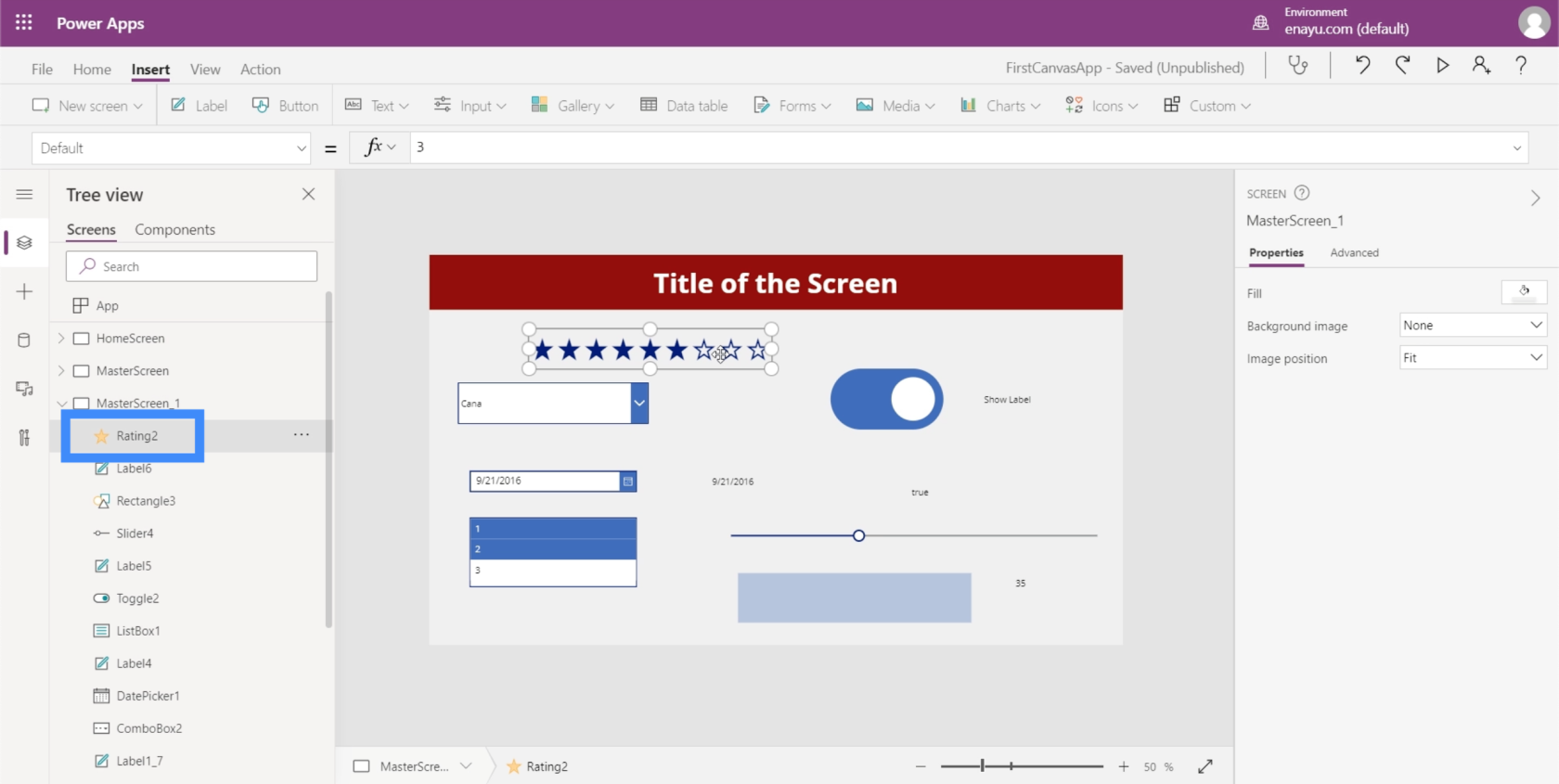Viewport: 1559px width, 784px height.
Task: Open the Charts dropdown
Action: point(1000,106)
